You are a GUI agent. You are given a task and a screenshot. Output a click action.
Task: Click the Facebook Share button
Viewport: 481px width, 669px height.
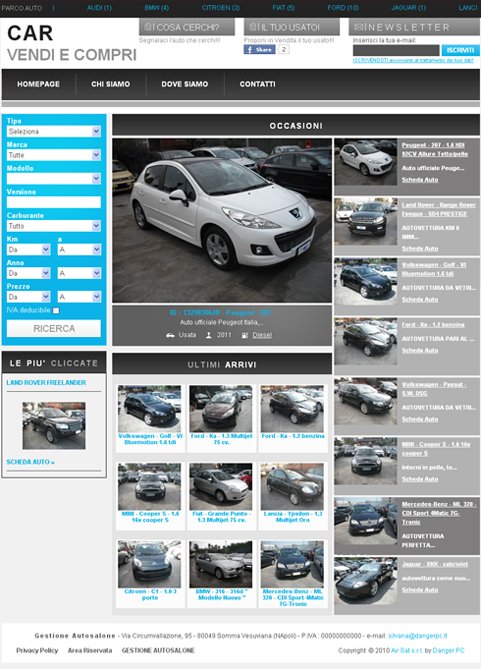coord(259,49)
